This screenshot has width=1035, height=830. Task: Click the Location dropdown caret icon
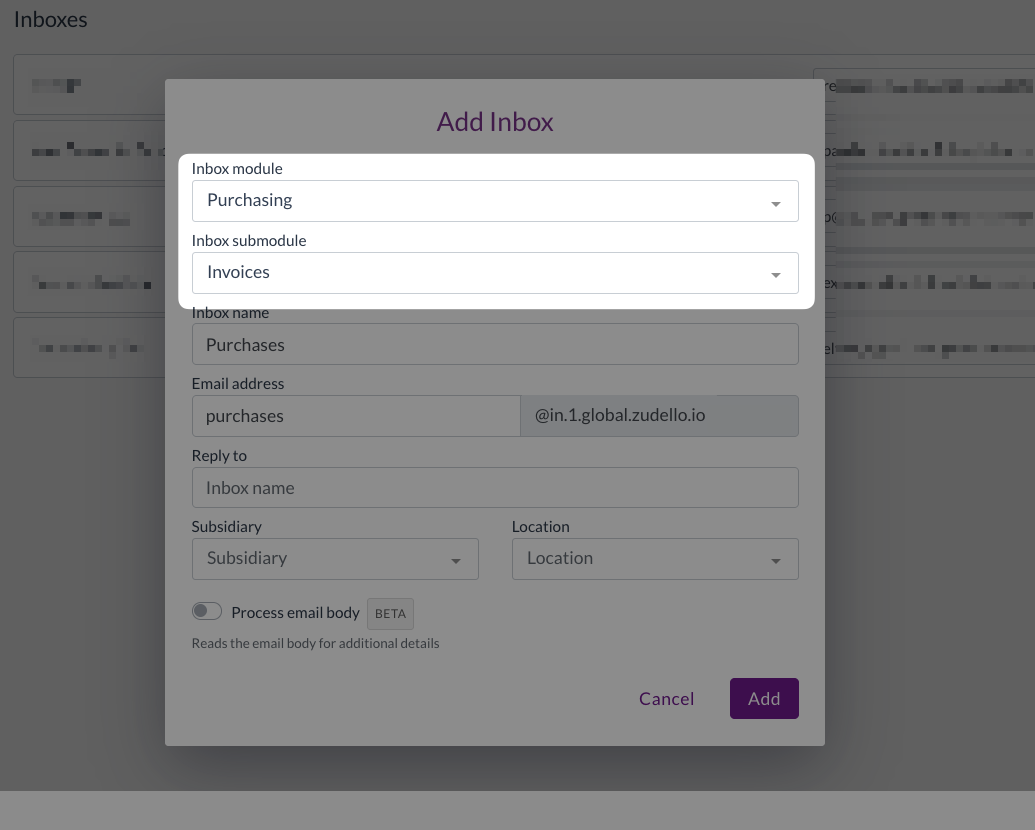tap(775, 561)
